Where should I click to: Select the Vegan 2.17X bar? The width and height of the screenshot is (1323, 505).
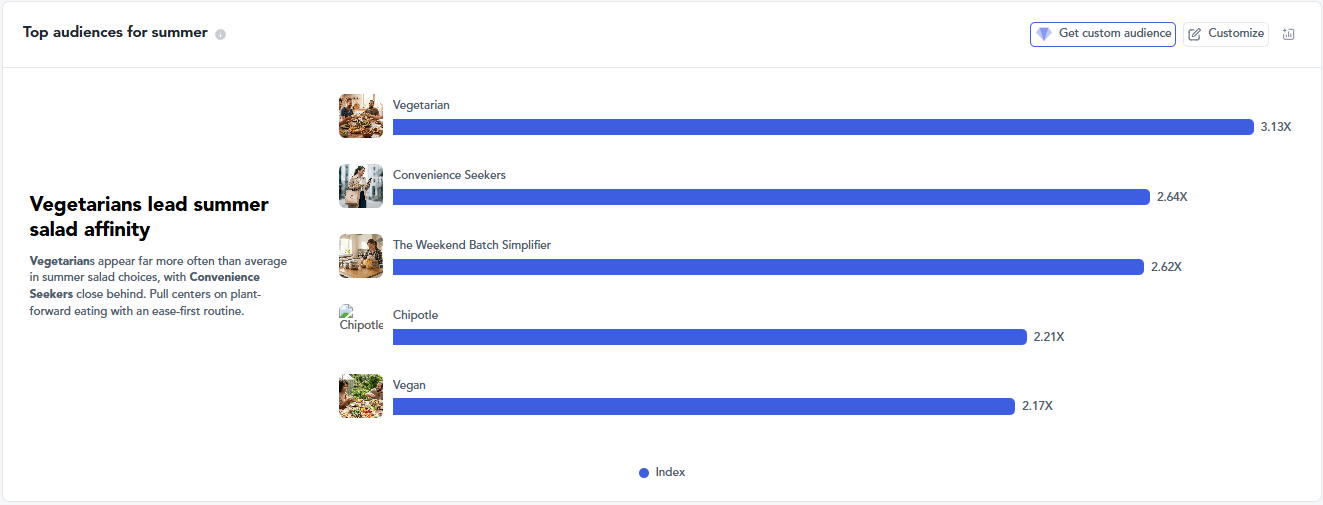[x=704, y=407]
